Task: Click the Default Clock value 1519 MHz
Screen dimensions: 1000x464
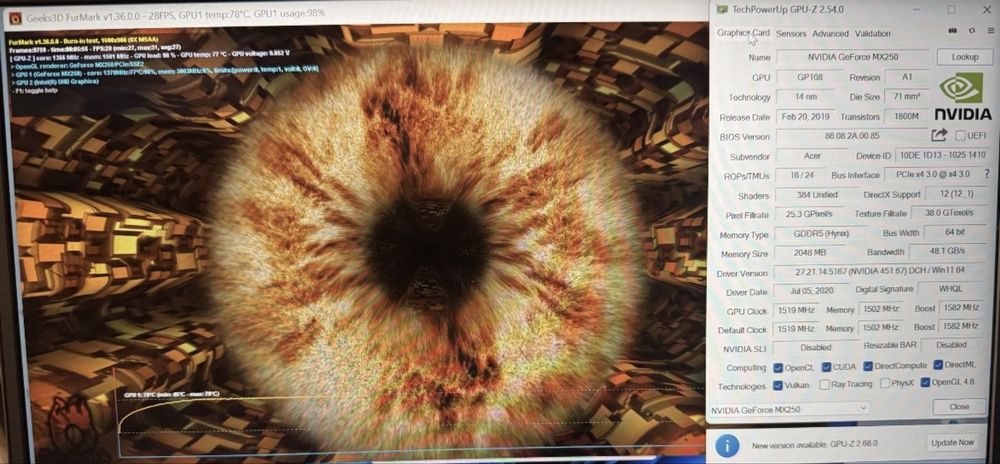Action: click(x=796, y=329)
